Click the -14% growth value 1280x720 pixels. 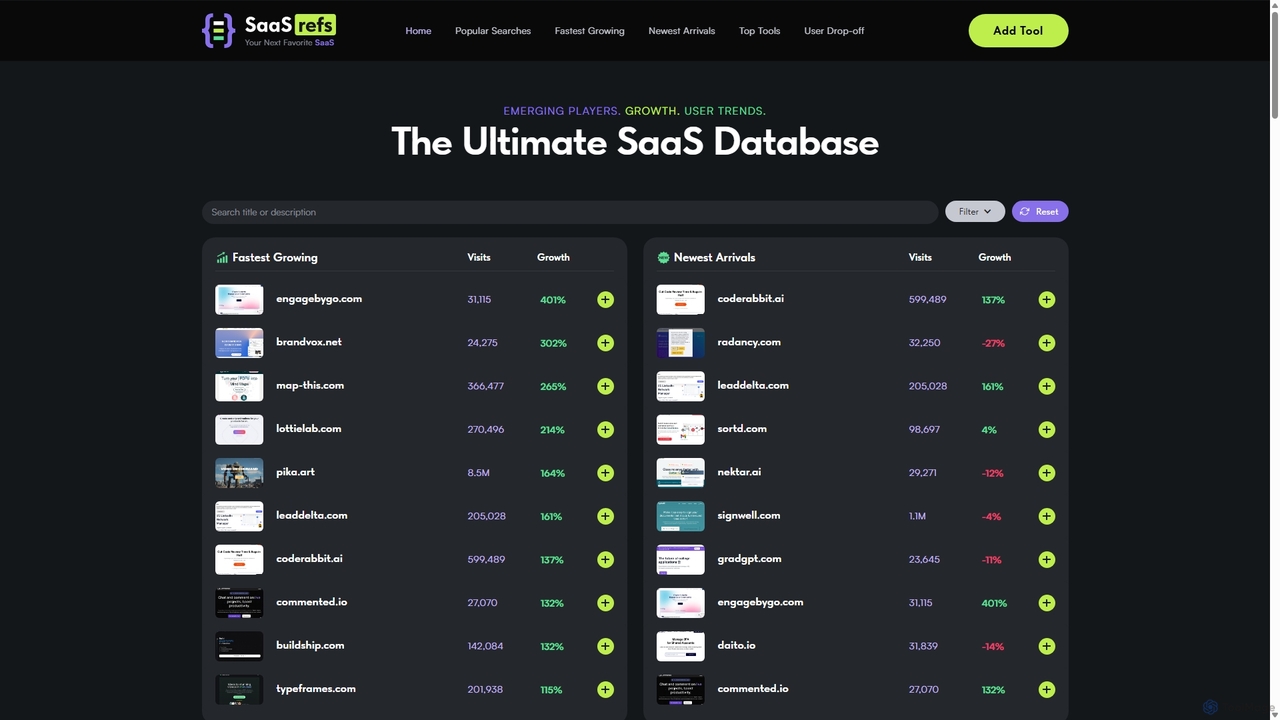coord(993,646)
